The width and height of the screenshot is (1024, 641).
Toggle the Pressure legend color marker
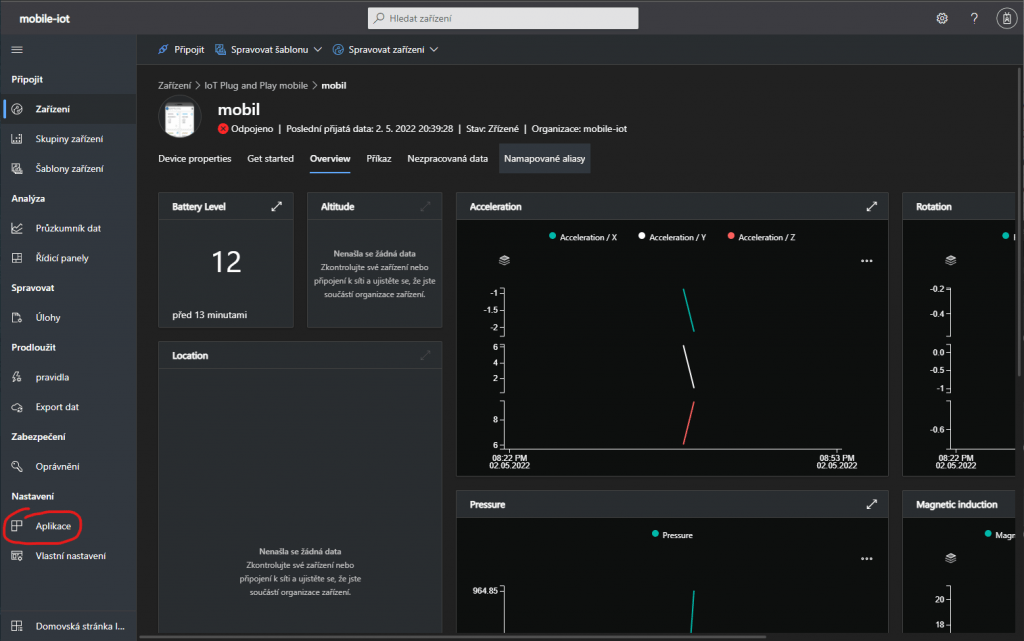pyautogui.click(x=654, y=534)
